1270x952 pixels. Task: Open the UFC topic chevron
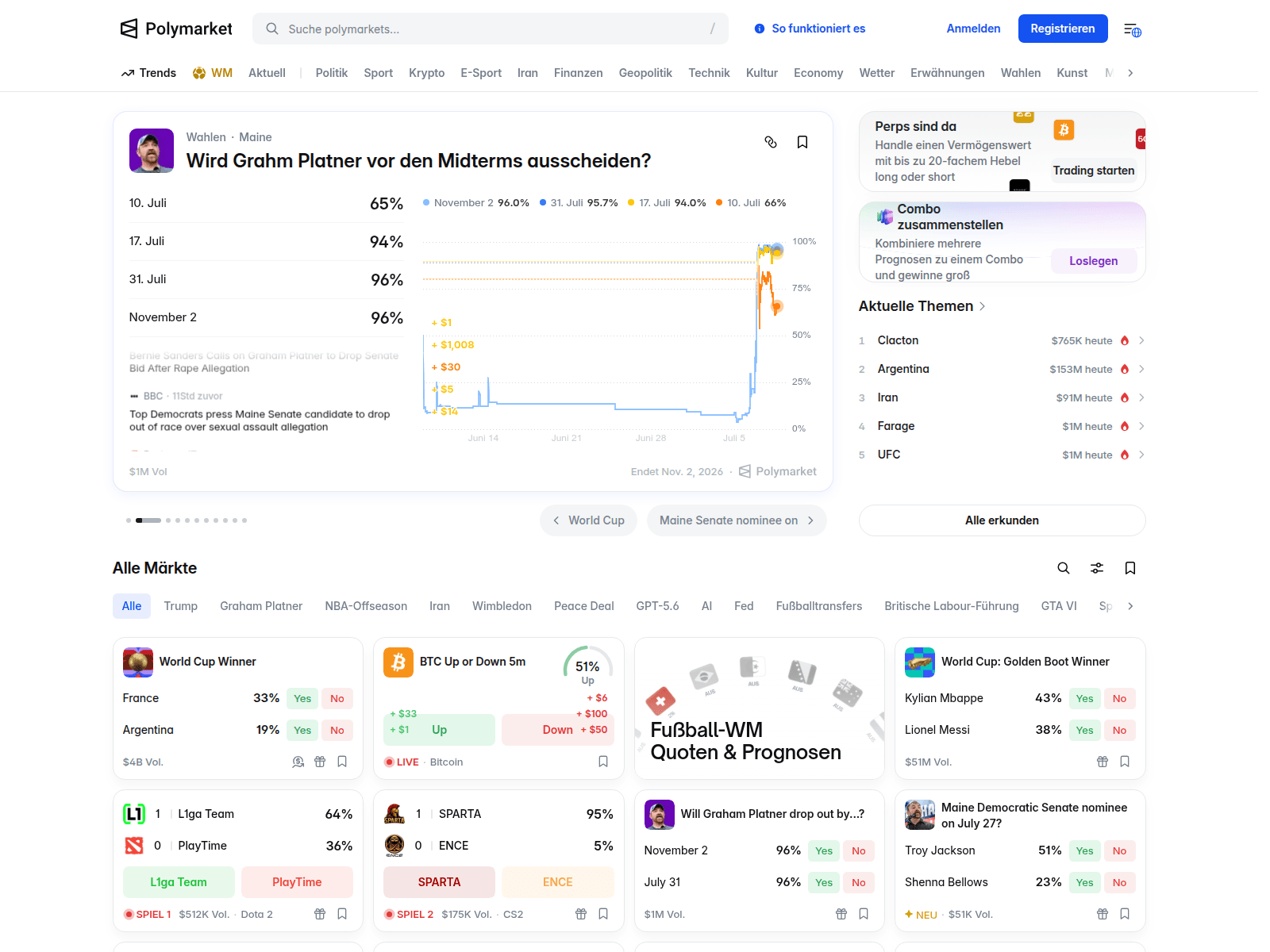pos(1141,455)
